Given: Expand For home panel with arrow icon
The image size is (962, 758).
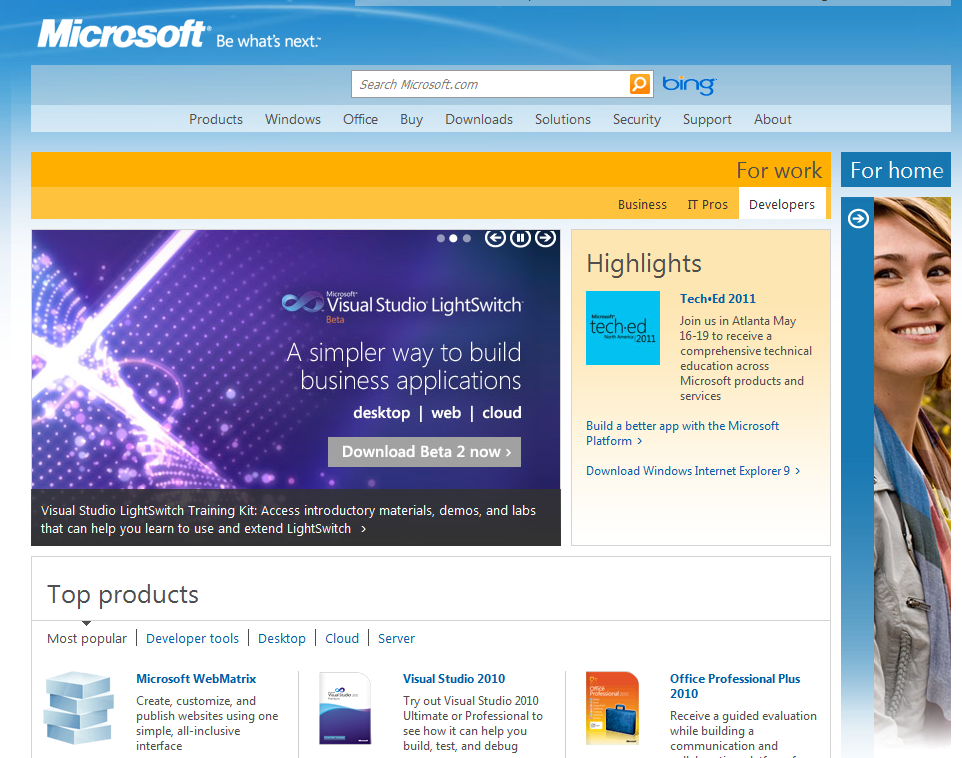Looking at the screenshot, I should pos(858,218).
